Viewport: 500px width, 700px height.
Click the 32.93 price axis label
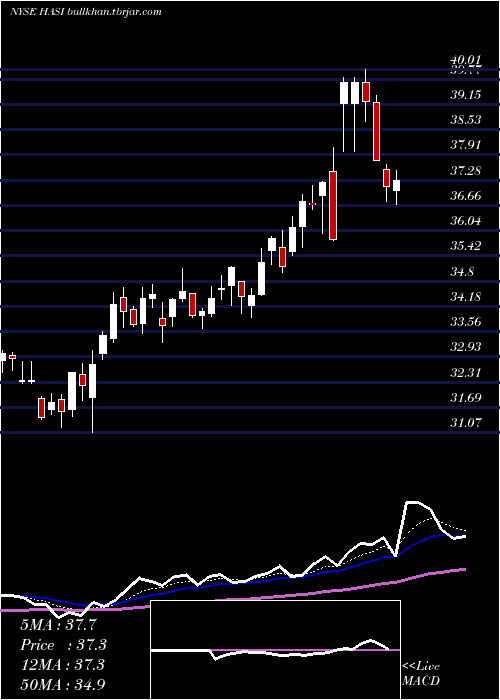point(465,346)
